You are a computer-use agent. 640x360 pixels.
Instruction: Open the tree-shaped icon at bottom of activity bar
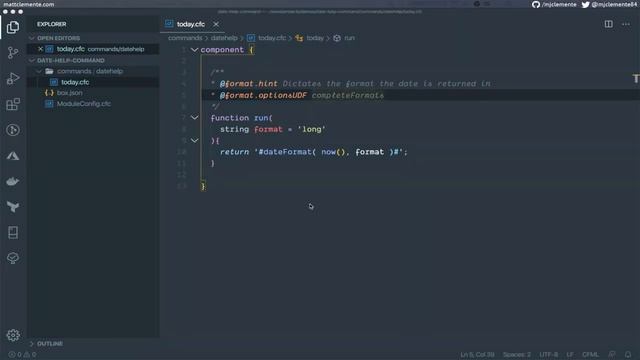[13, 258]
